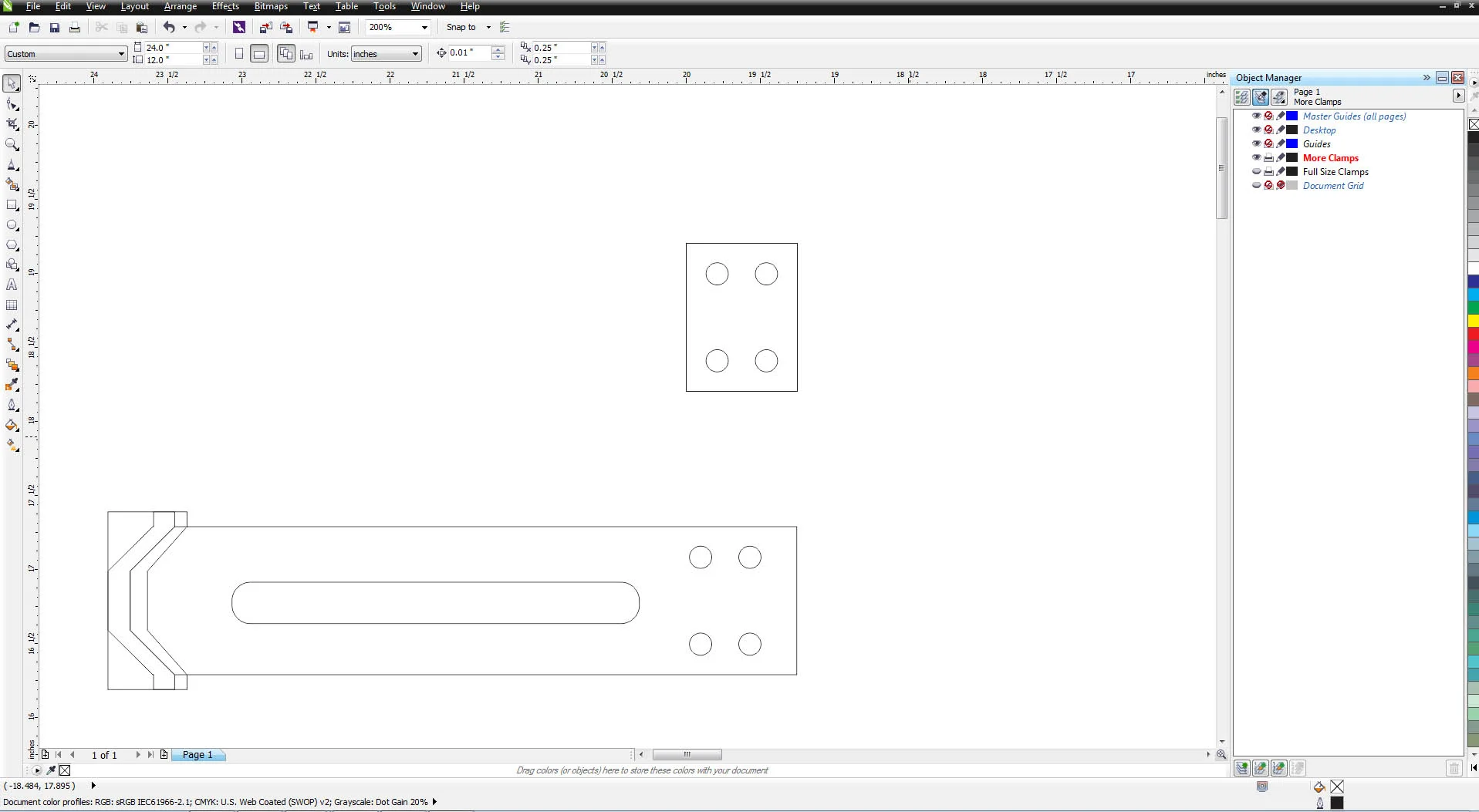Open the Bitmaps menu
The width and height of the screenshot is (1479, 812).
click(x=271, y=6)
